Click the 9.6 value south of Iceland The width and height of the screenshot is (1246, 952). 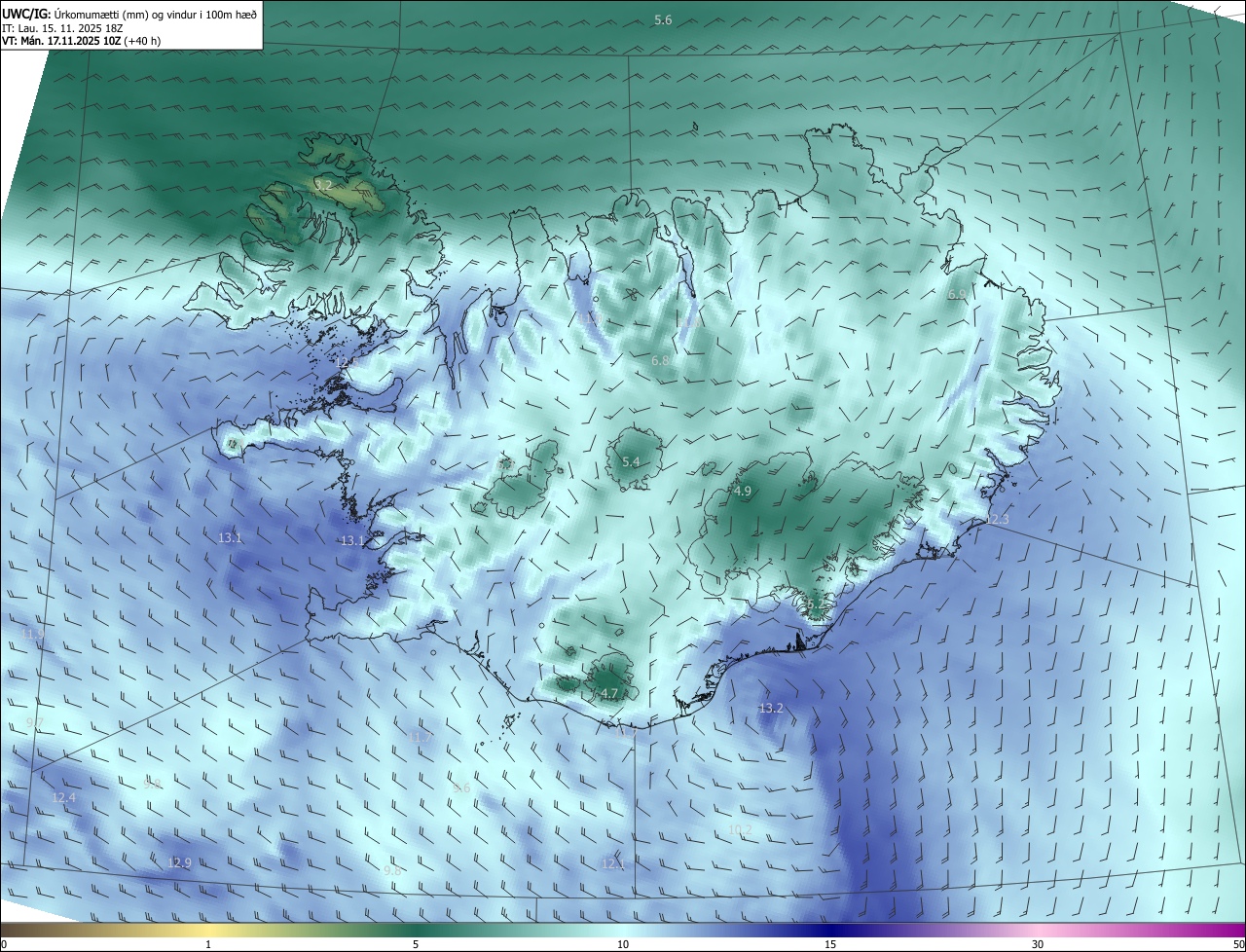(461, 787)
